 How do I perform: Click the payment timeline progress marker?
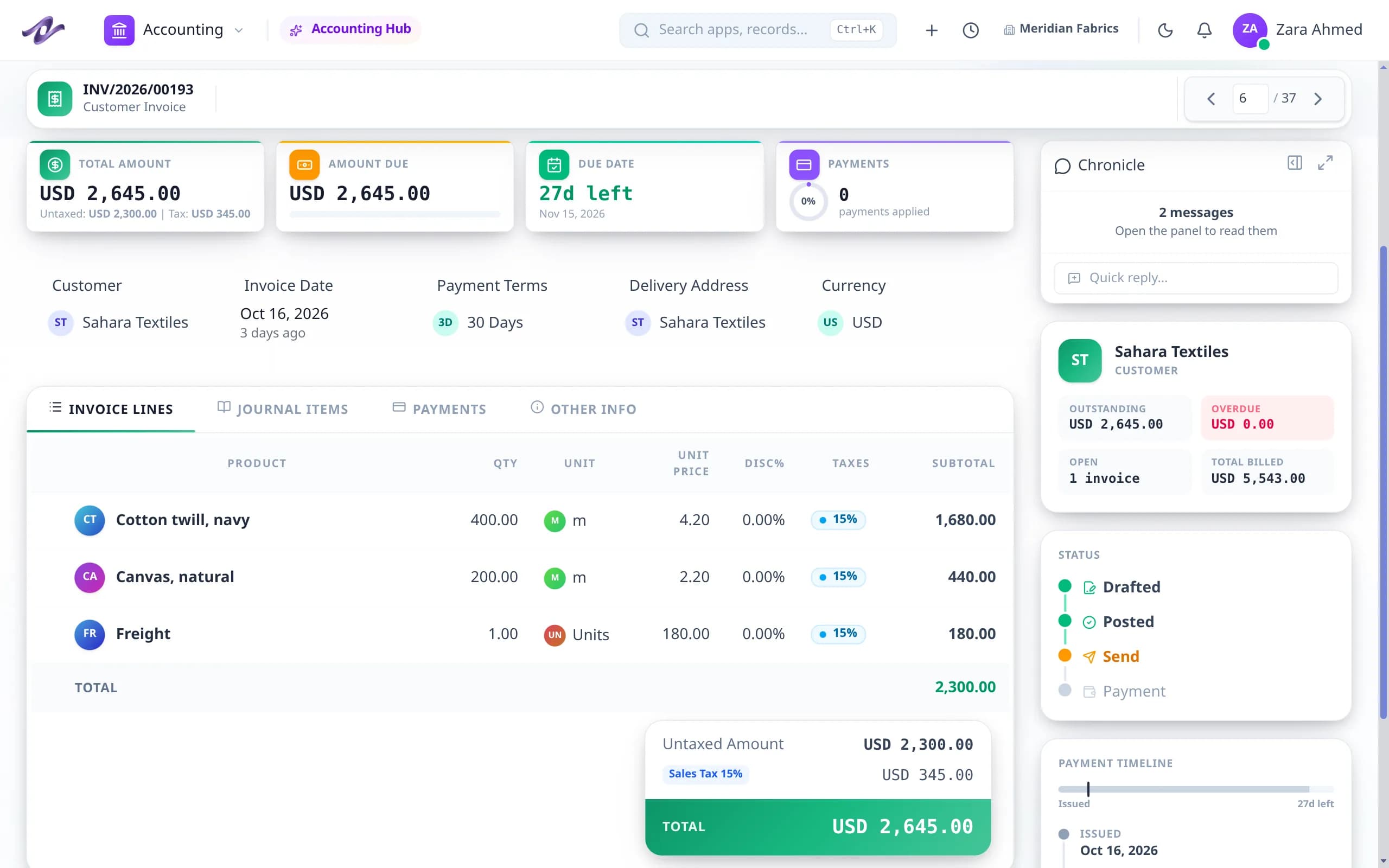pos(1088,789)
